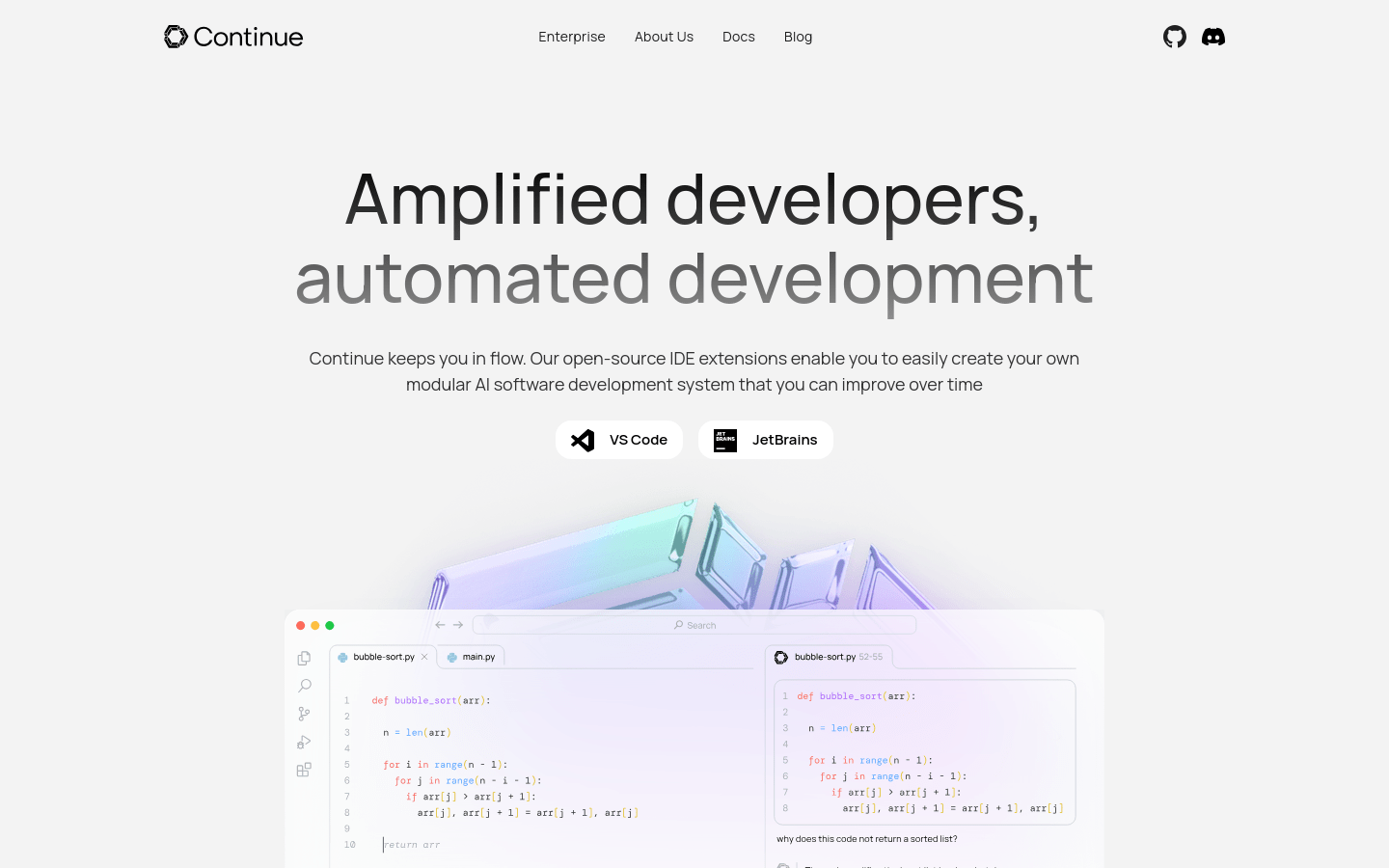Image resolution: width=1389 pixels, height=868 pixels.
Task: Go to the About Us page
Action: [664, 37]
